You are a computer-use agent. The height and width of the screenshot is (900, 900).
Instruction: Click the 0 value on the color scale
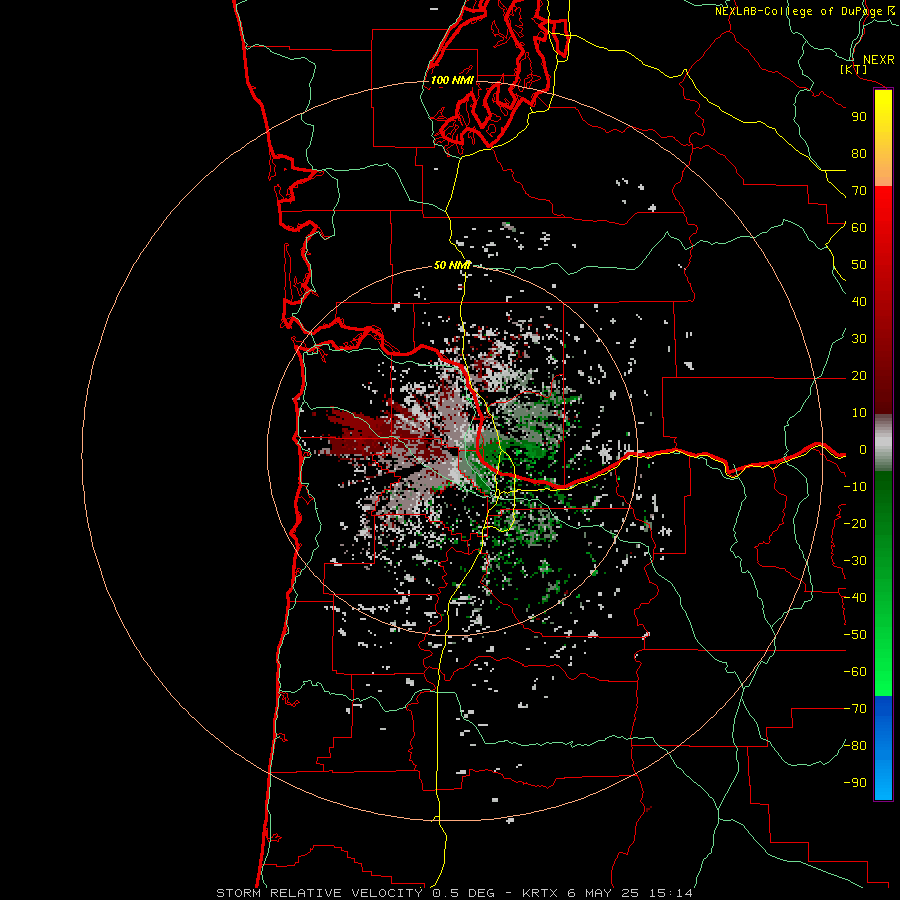click(x=862, y=450)
